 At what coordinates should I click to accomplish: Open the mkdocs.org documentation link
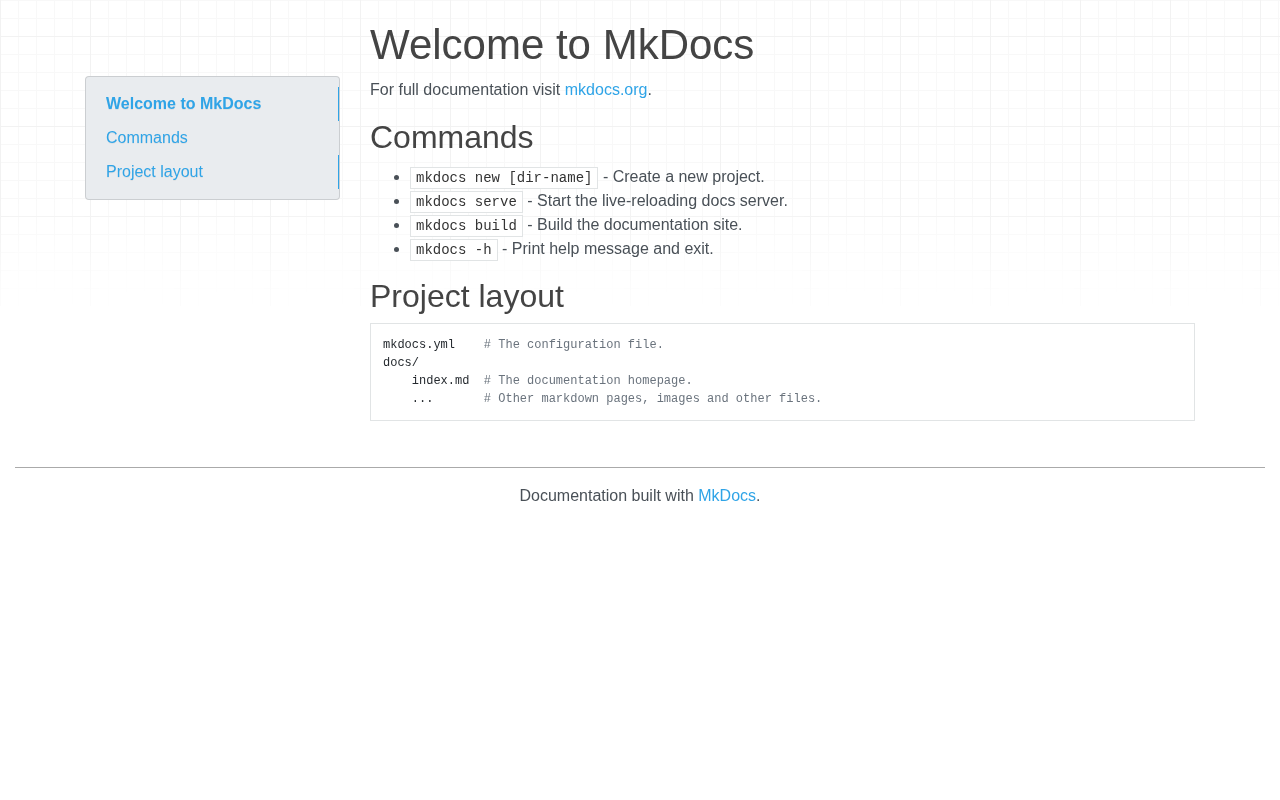606,90
